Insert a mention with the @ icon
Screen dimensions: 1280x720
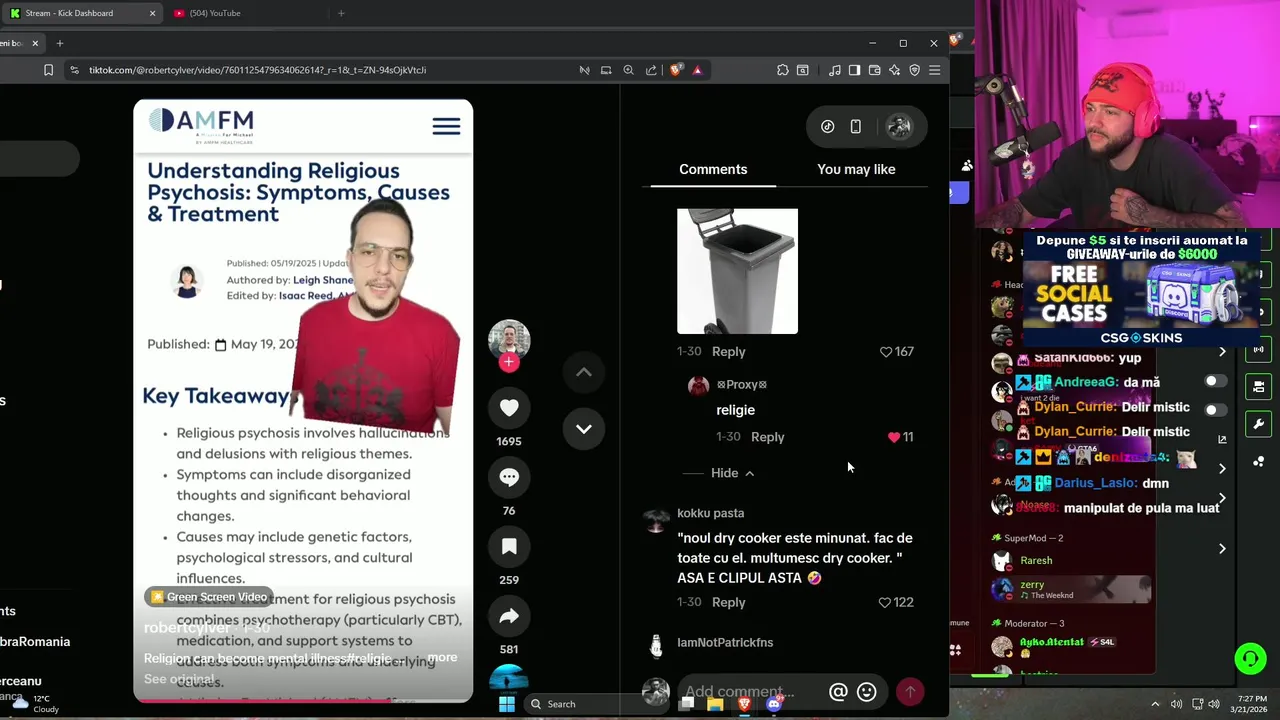(x=838, y=692)
